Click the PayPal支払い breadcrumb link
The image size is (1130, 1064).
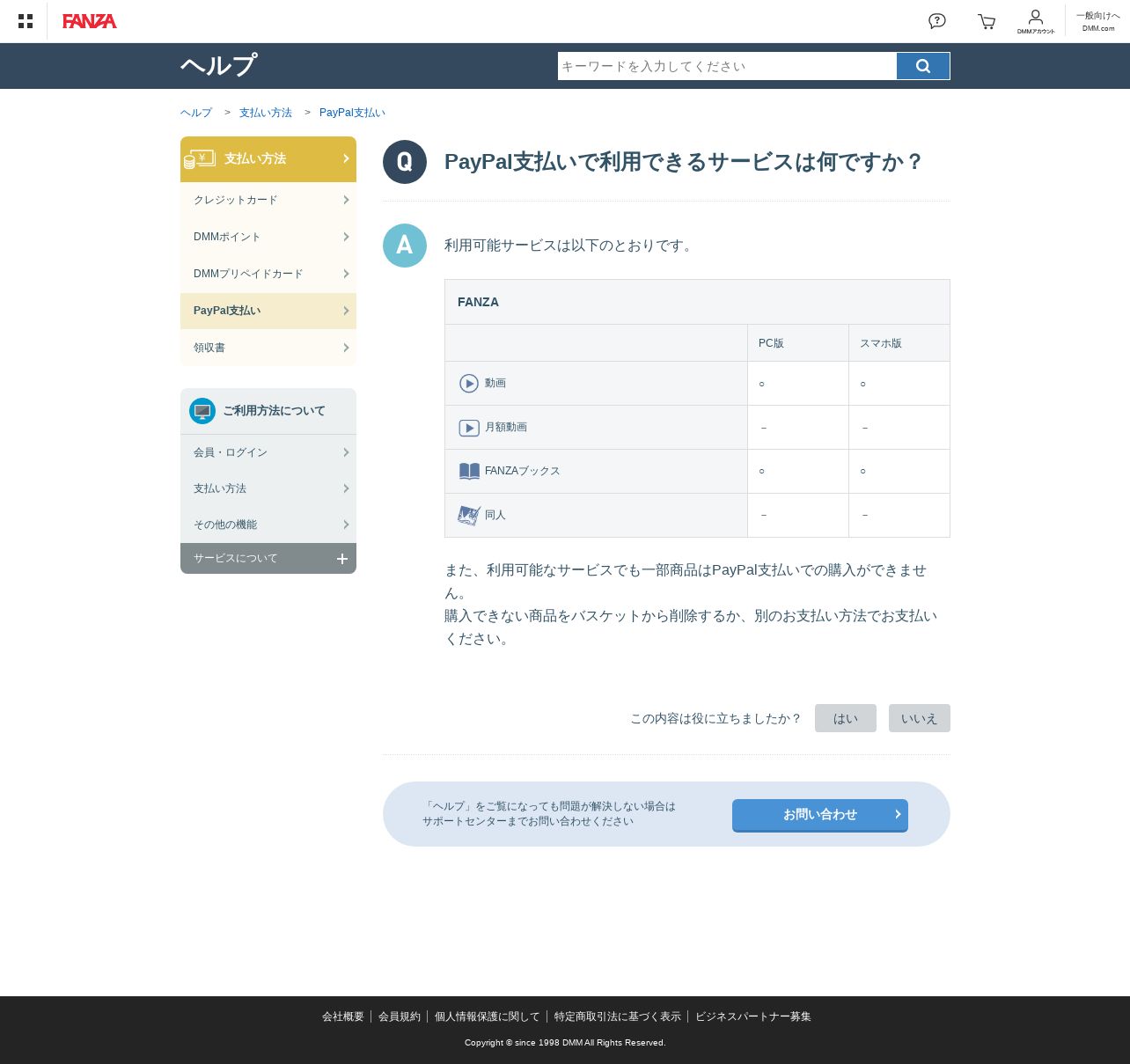click(352, 113)
